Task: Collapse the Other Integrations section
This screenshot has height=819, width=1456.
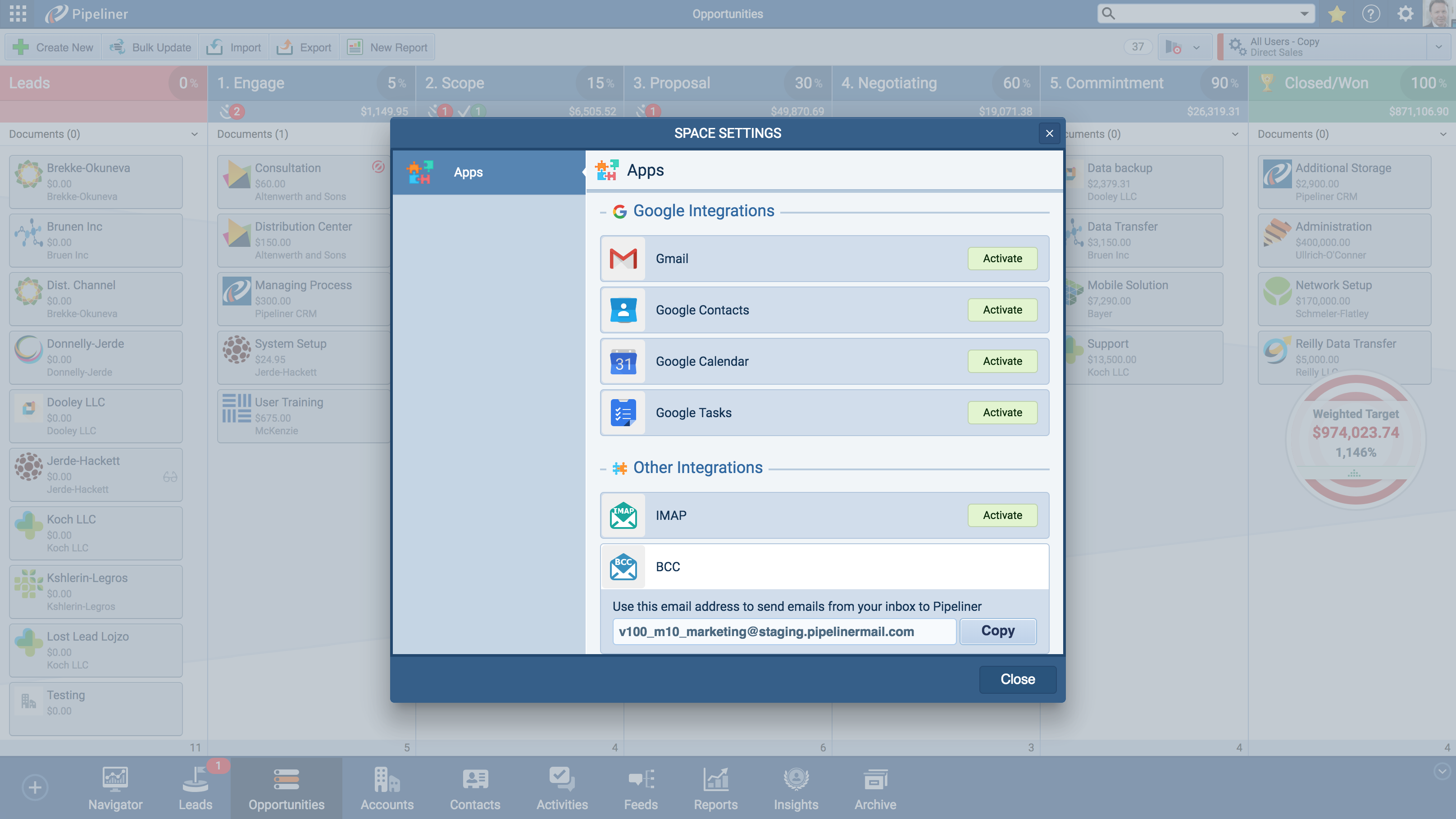Action: pos(602,469)
